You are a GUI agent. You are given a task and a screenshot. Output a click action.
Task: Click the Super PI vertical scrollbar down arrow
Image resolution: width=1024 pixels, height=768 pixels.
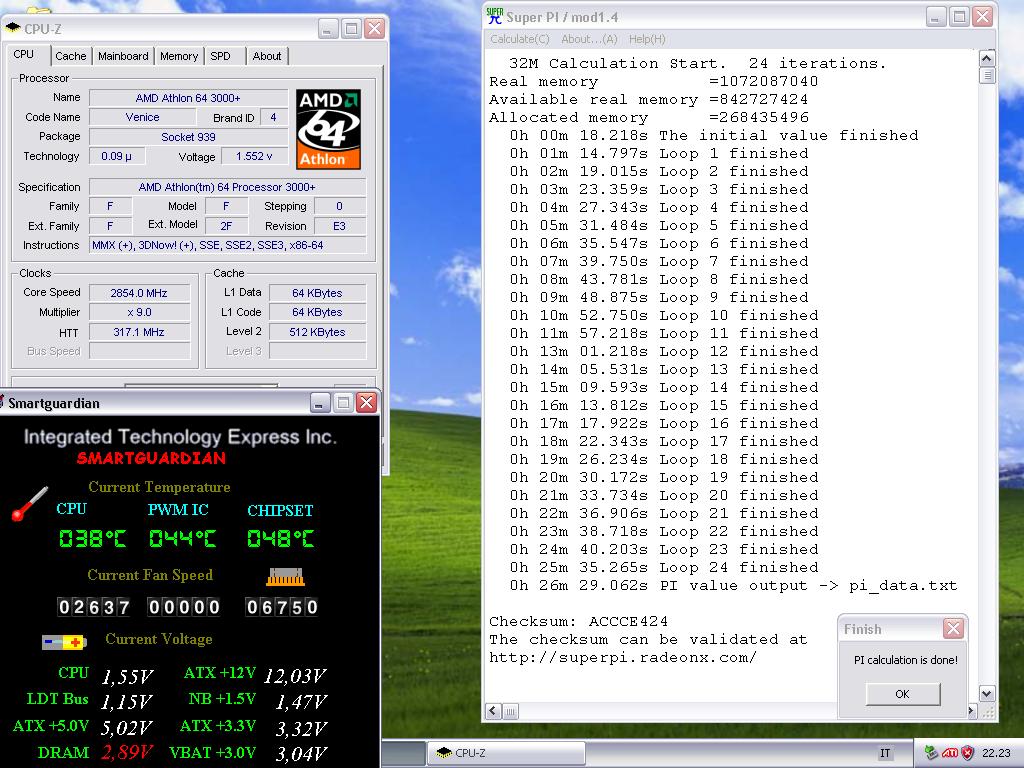click(x=987, y=694)
